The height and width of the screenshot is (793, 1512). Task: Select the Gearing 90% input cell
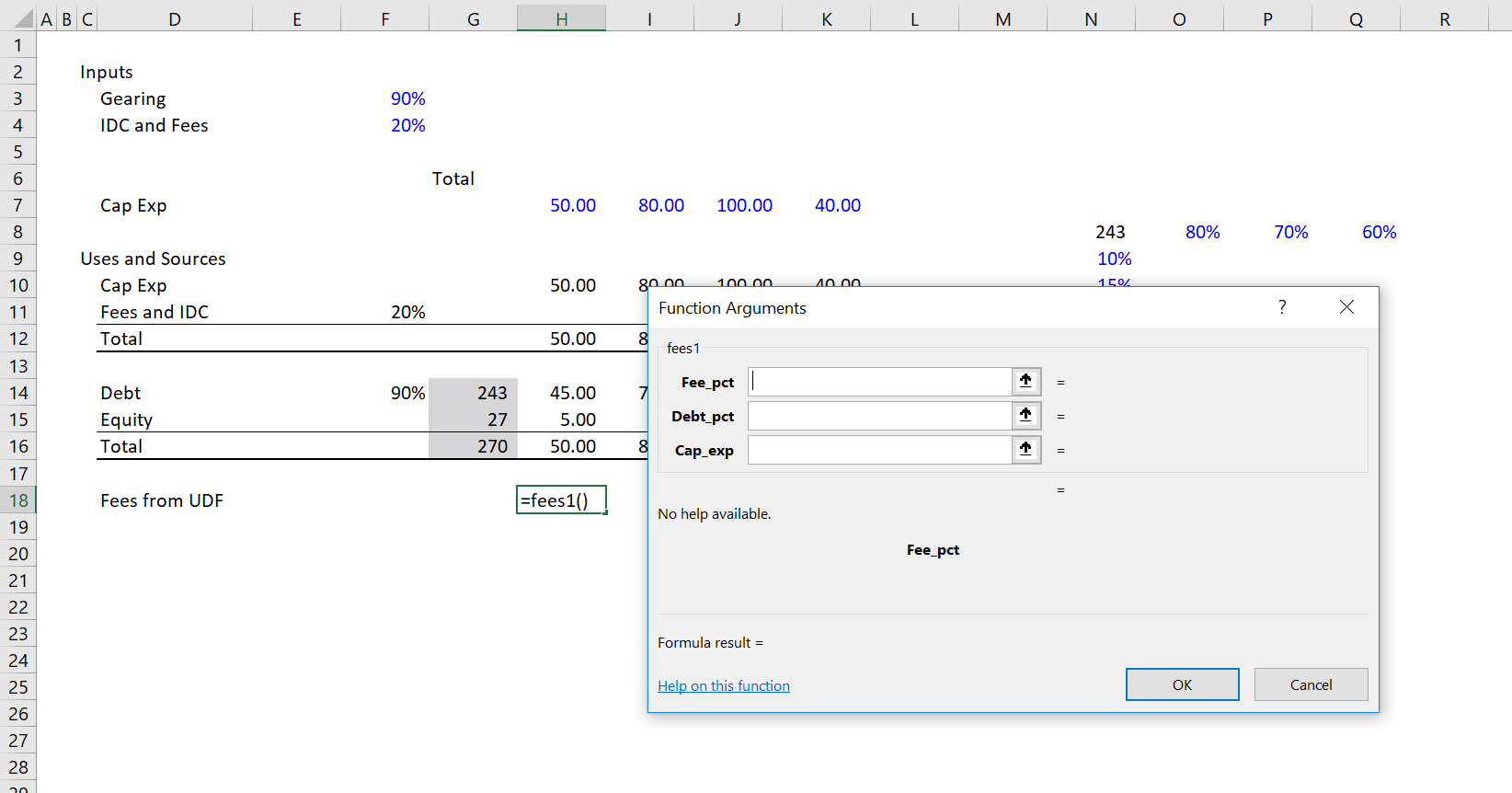pos(385,98)
